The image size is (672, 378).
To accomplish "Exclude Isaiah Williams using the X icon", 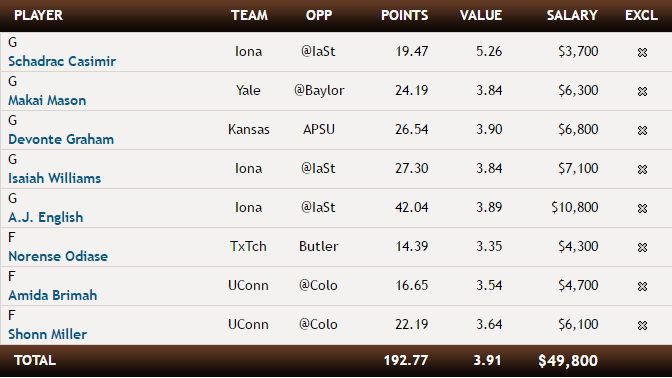I will 642,169.
